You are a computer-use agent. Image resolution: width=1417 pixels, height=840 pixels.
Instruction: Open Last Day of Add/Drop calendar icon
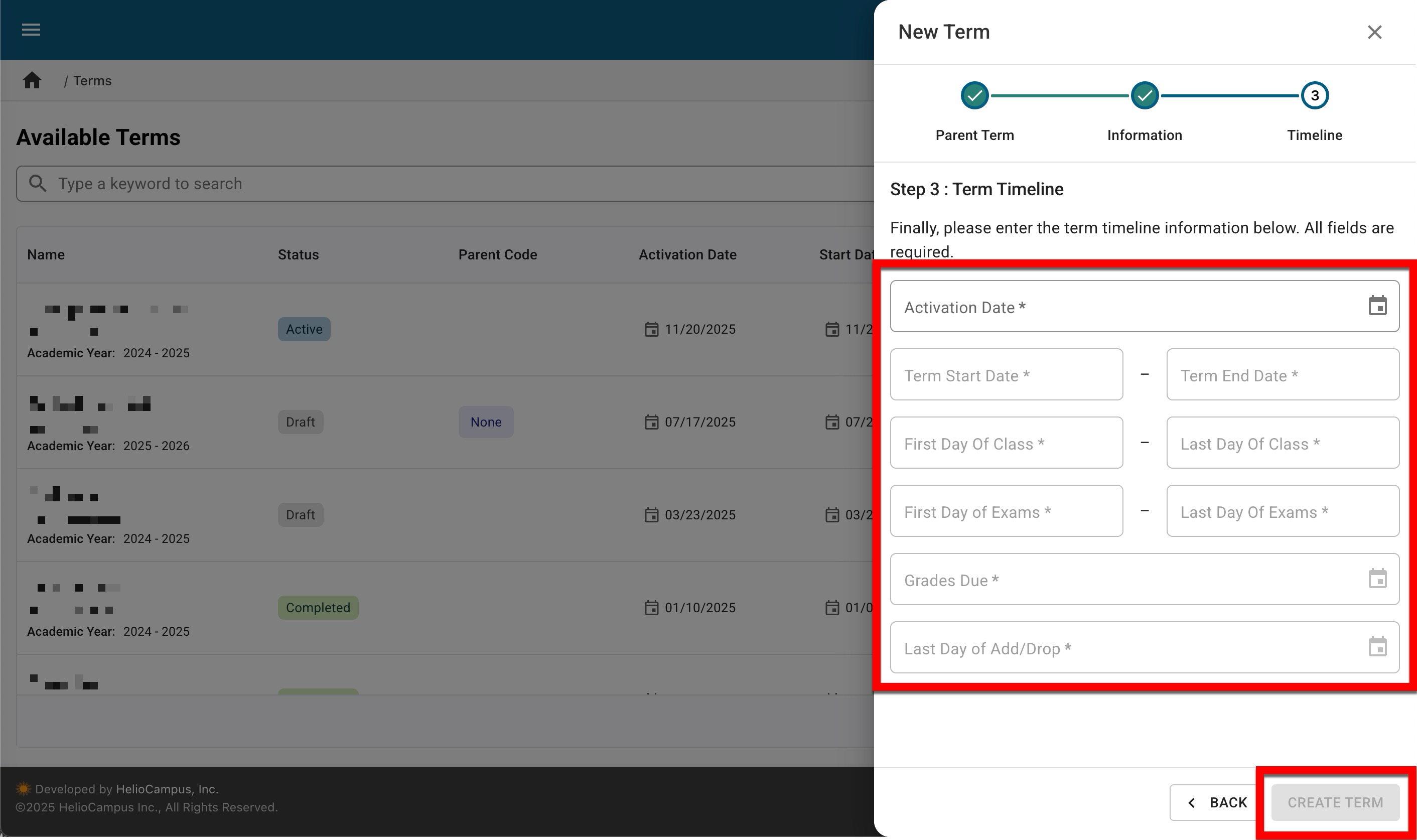[1377, 647]
